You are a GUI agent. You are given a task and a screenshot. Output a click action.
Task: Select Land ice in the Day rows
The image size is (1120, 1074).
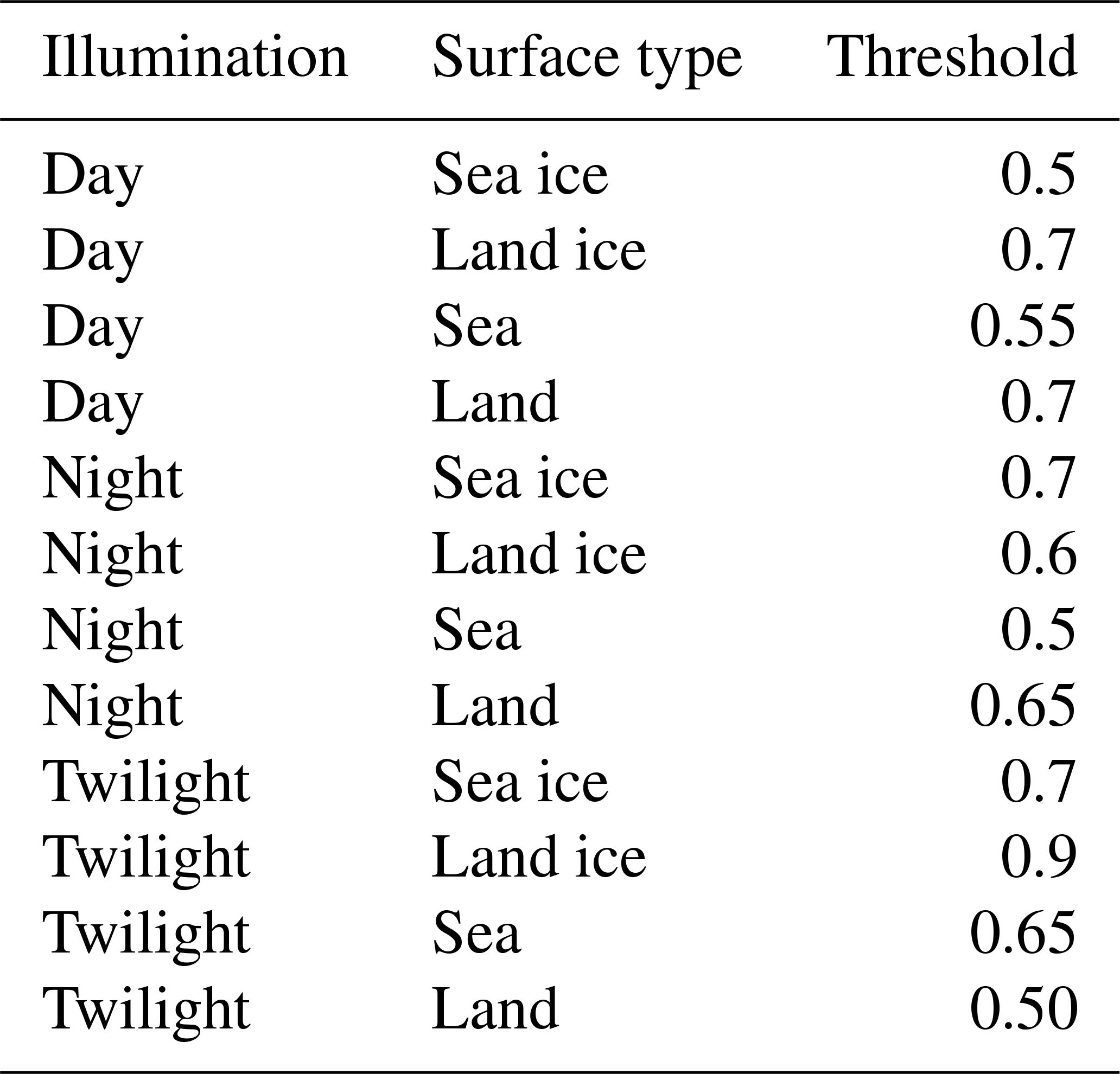click(x=538, y=250)
